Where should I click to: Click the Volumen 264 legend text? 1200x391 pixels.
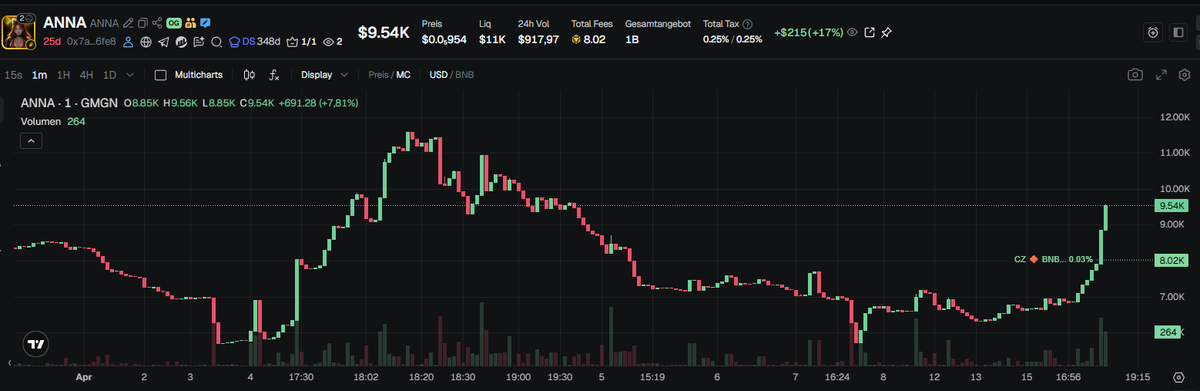[x=53, y=121]
